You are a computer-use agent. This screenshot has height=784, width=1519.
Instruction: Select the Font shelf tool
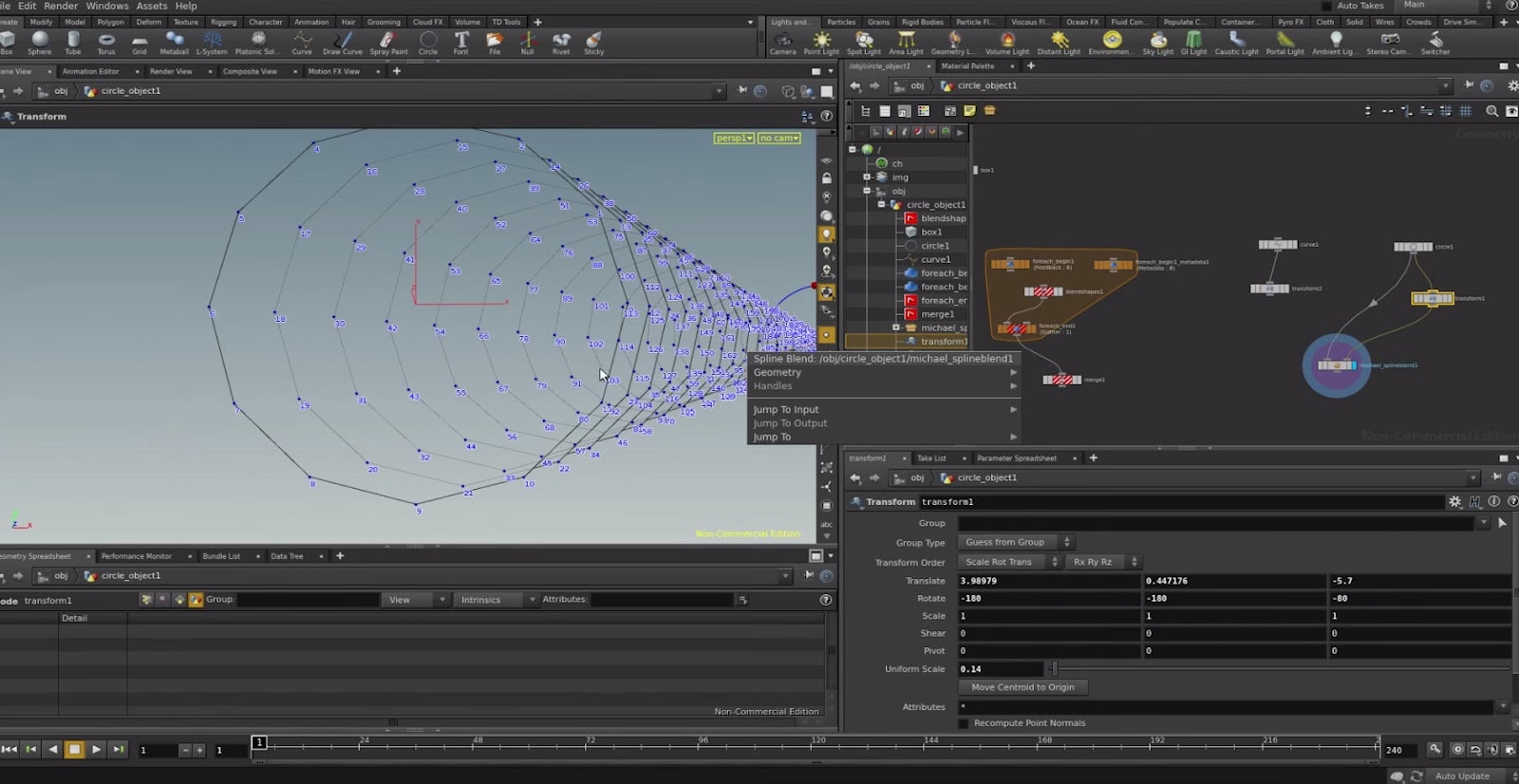[x=460, y=42]
